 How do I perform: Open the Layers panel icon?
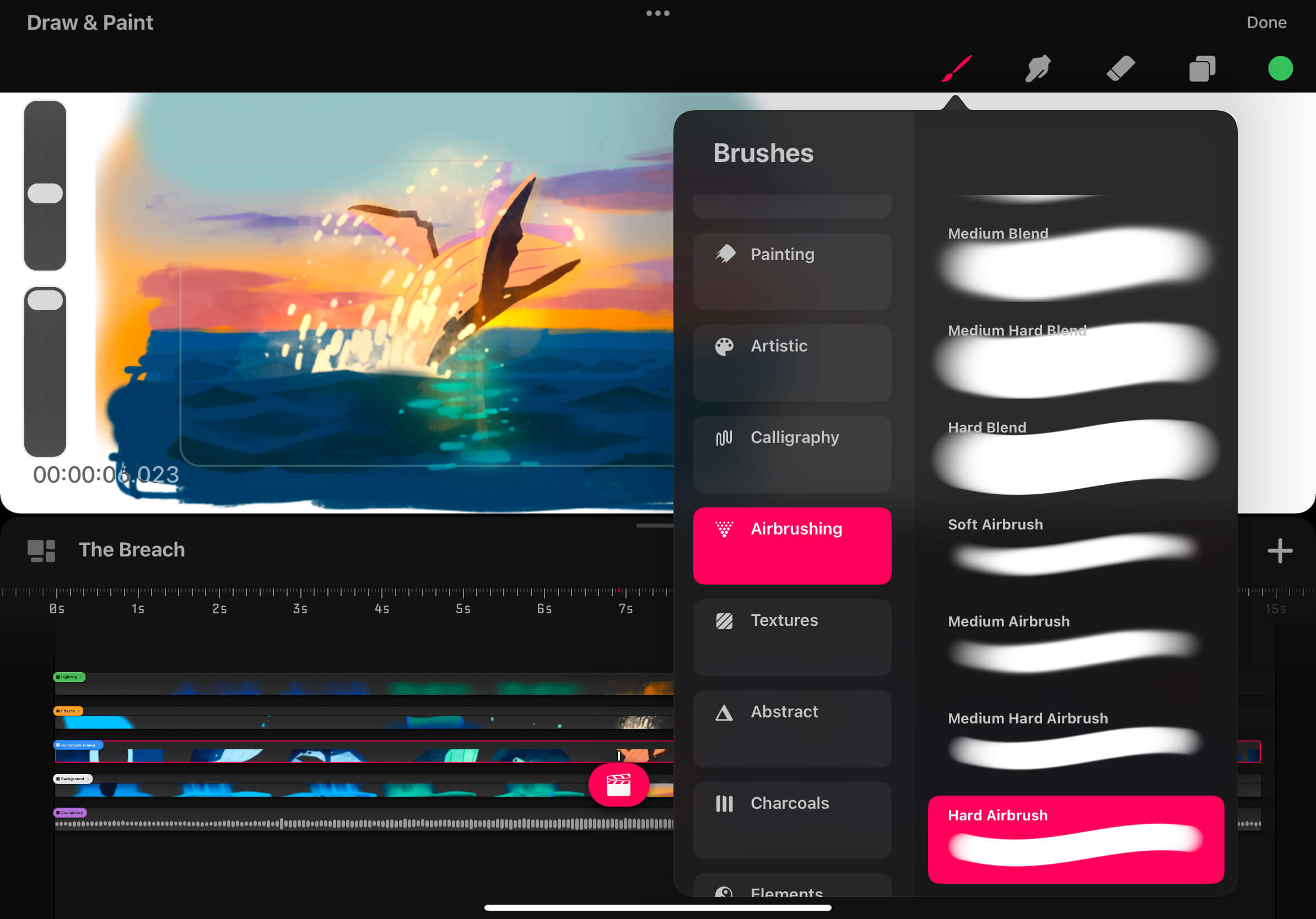pos(1201,69)
